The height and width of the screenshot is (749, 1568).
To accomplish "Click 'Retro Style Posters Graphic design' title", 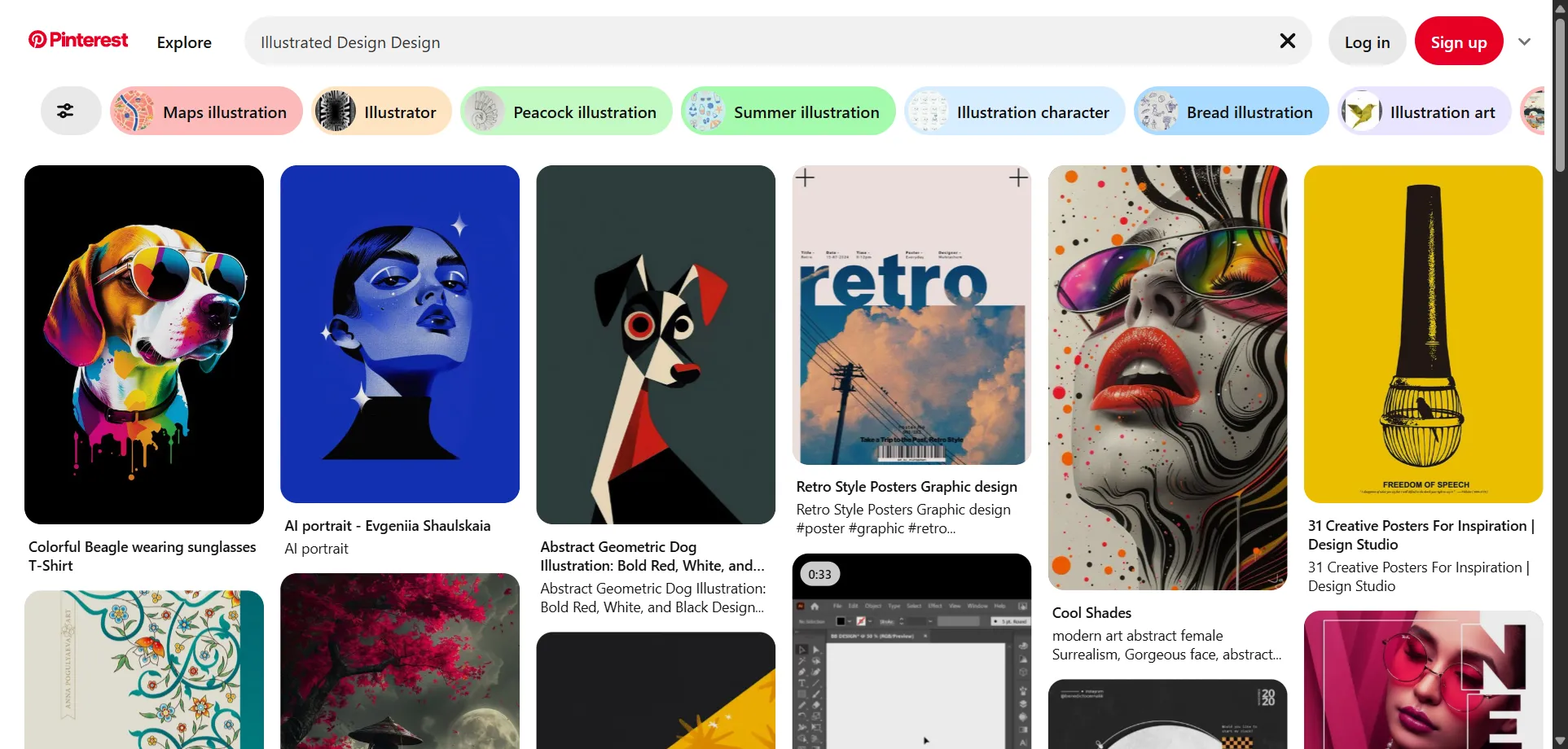I will click(x=907, y=487).
